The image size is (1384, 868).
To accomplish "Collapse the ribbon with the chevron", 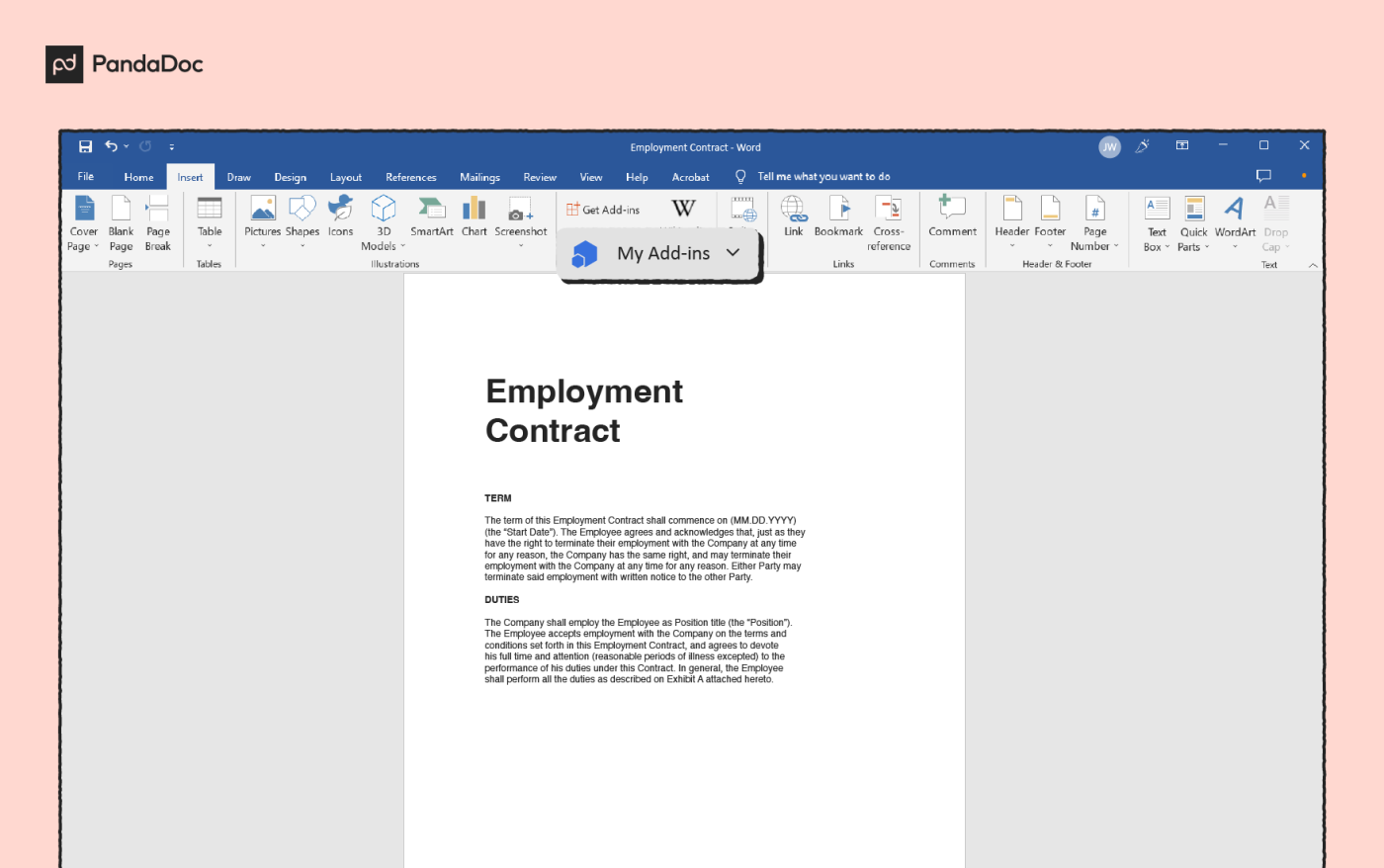I will (1313, 264).
